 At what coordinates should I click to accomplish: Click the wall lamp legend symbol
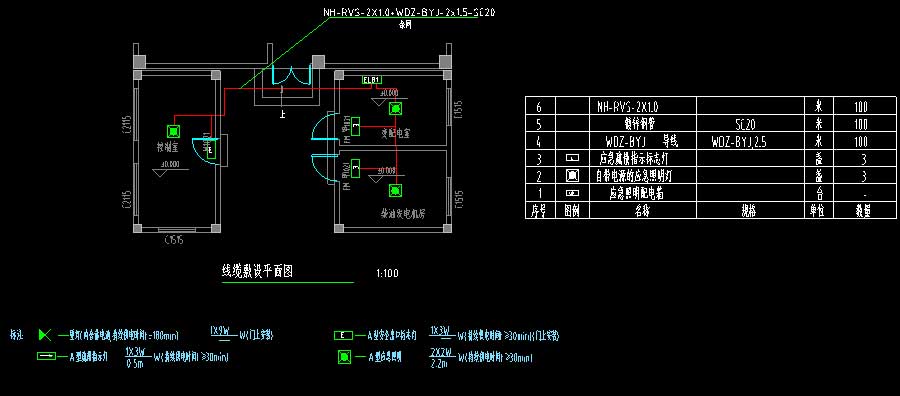[x=44, y=335]
